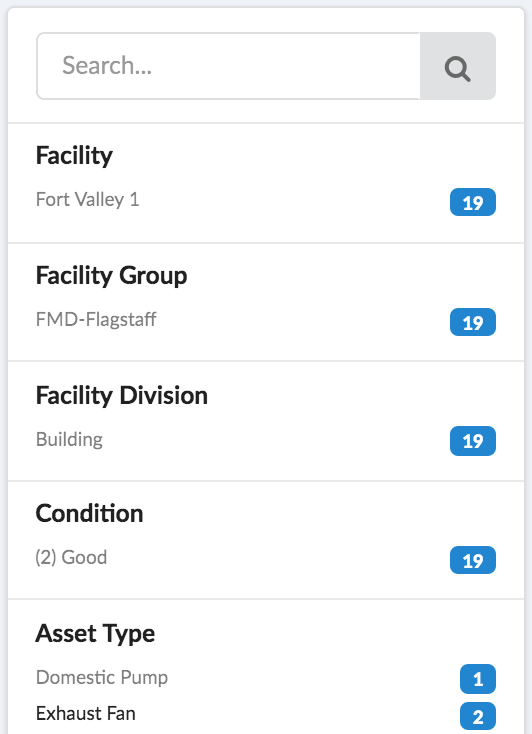Click the Condition section heading
Viewport: 532px width, 734px height.
[89, 513]
